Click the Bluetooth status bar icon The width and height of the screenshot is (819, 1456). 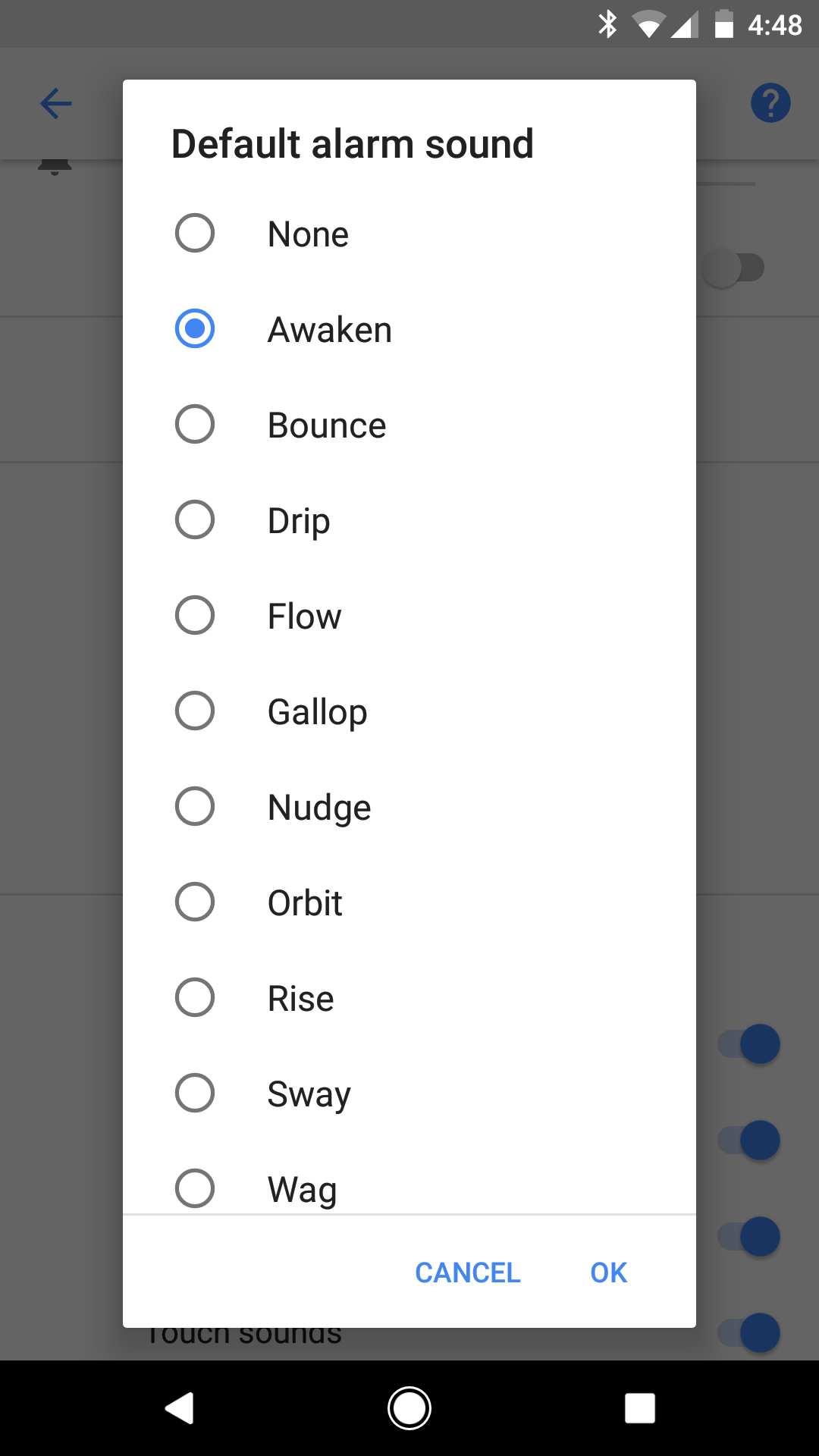point(606,24)
